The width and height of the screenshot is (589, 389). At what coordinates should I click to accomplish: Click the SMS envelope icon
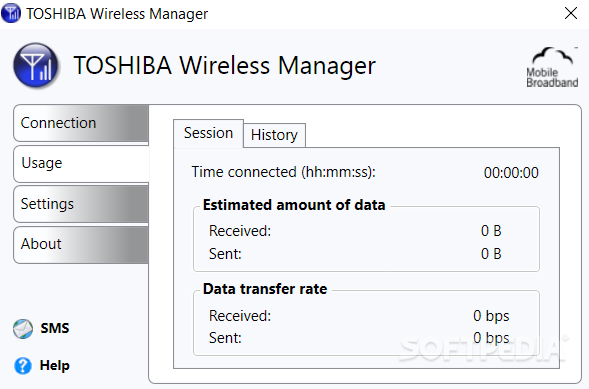click(23, 329)
